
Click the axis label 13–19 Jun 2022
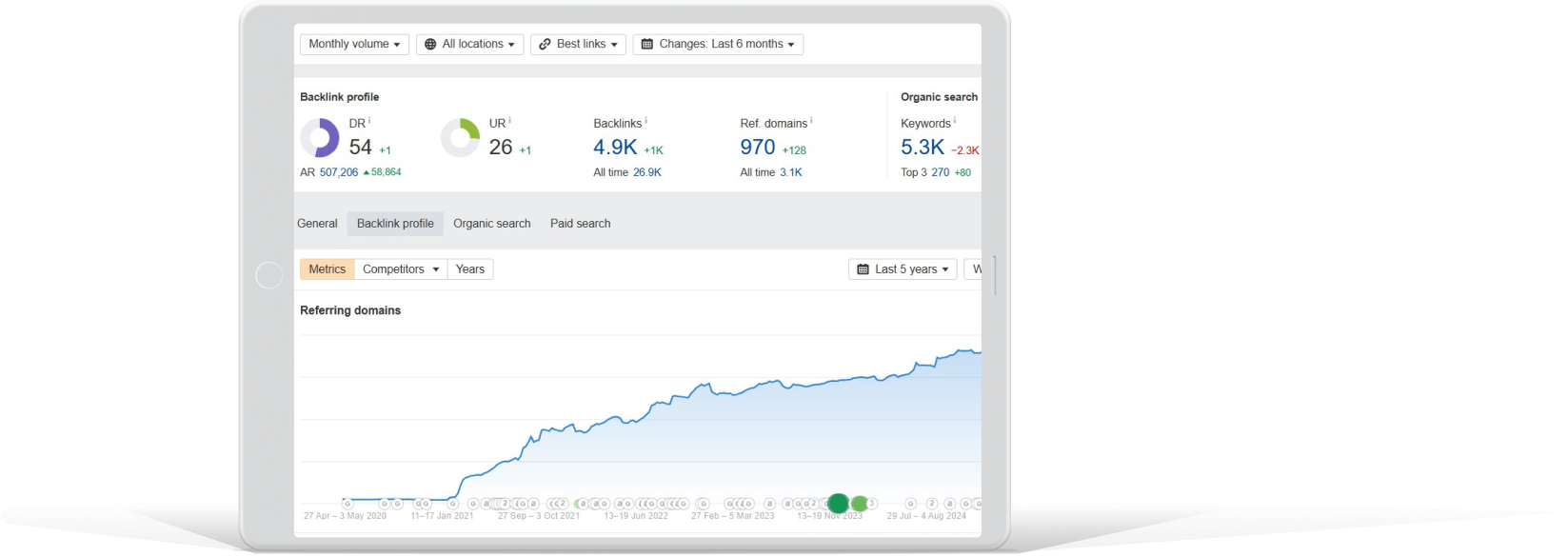(x=636, y=516)
